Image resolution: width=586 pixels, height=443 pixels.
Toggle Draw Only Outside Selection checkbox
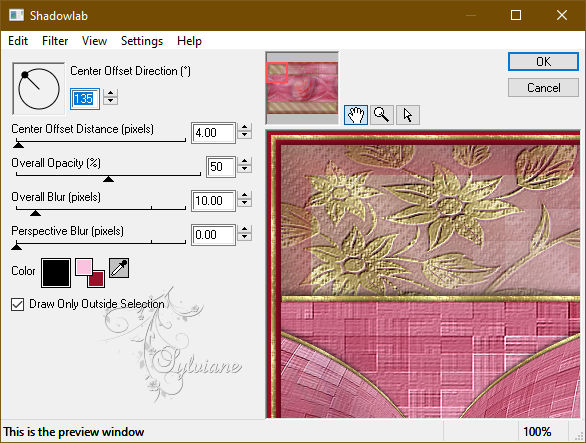point(18,304)
